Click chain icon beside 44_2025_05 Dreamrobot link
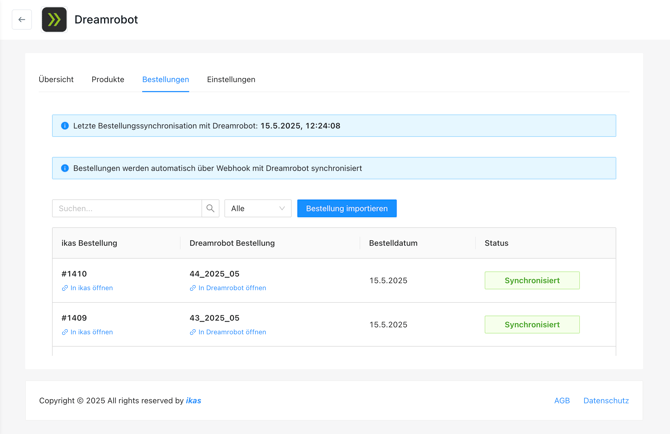 [193, 288]
